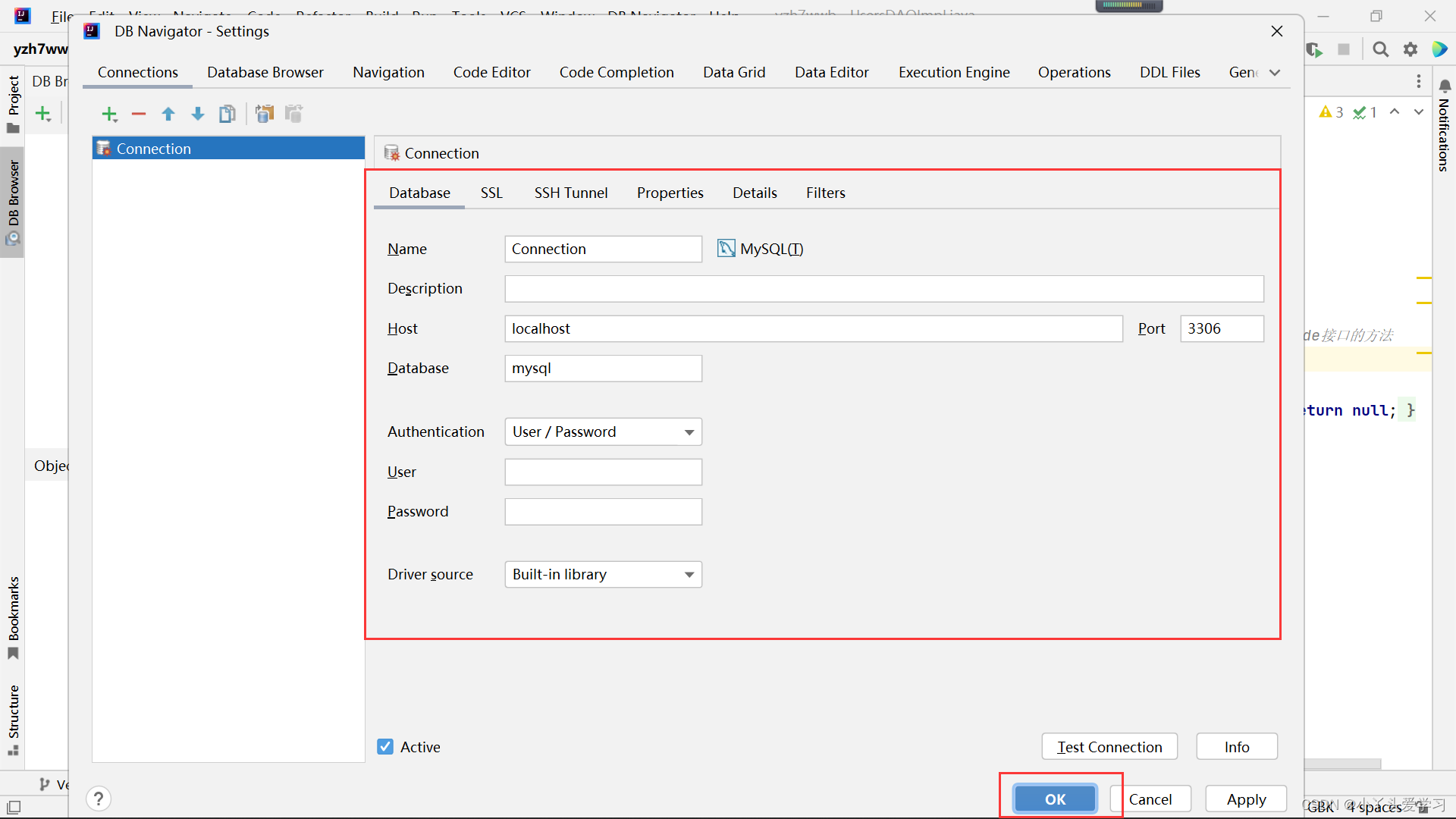The image size is (1456, 819).
Task: Click the Test Connection button
Action: [x=1111, y=746]
